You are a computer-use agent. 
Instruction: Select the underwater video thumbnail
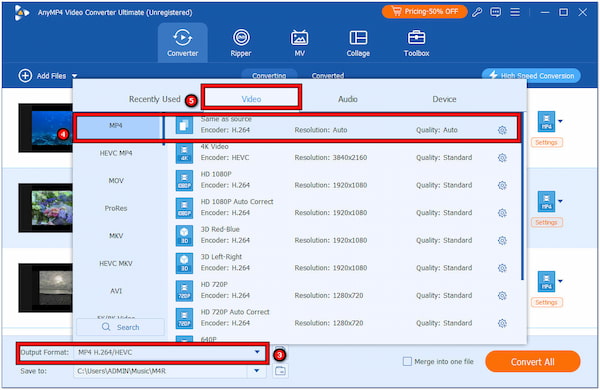click(46, 128)
